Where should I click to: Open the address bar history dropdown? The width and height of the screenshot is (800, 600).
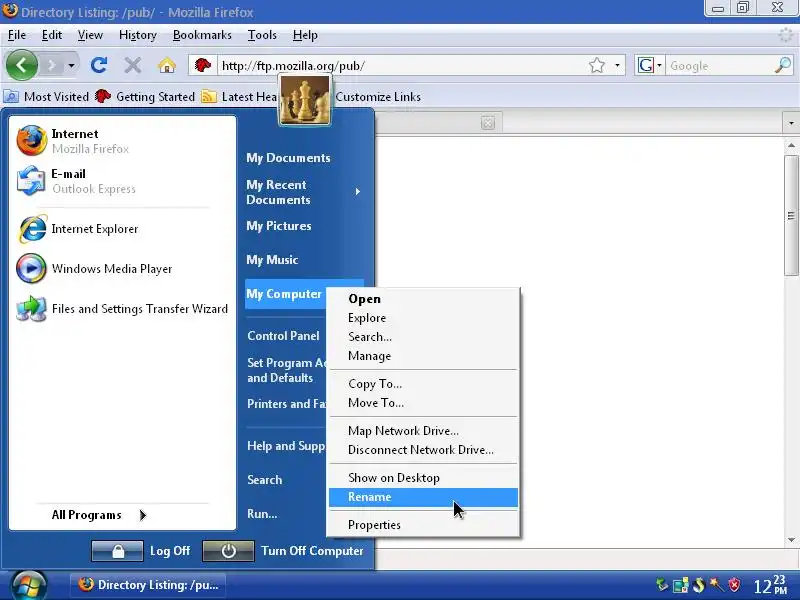(x=617, y=65)
